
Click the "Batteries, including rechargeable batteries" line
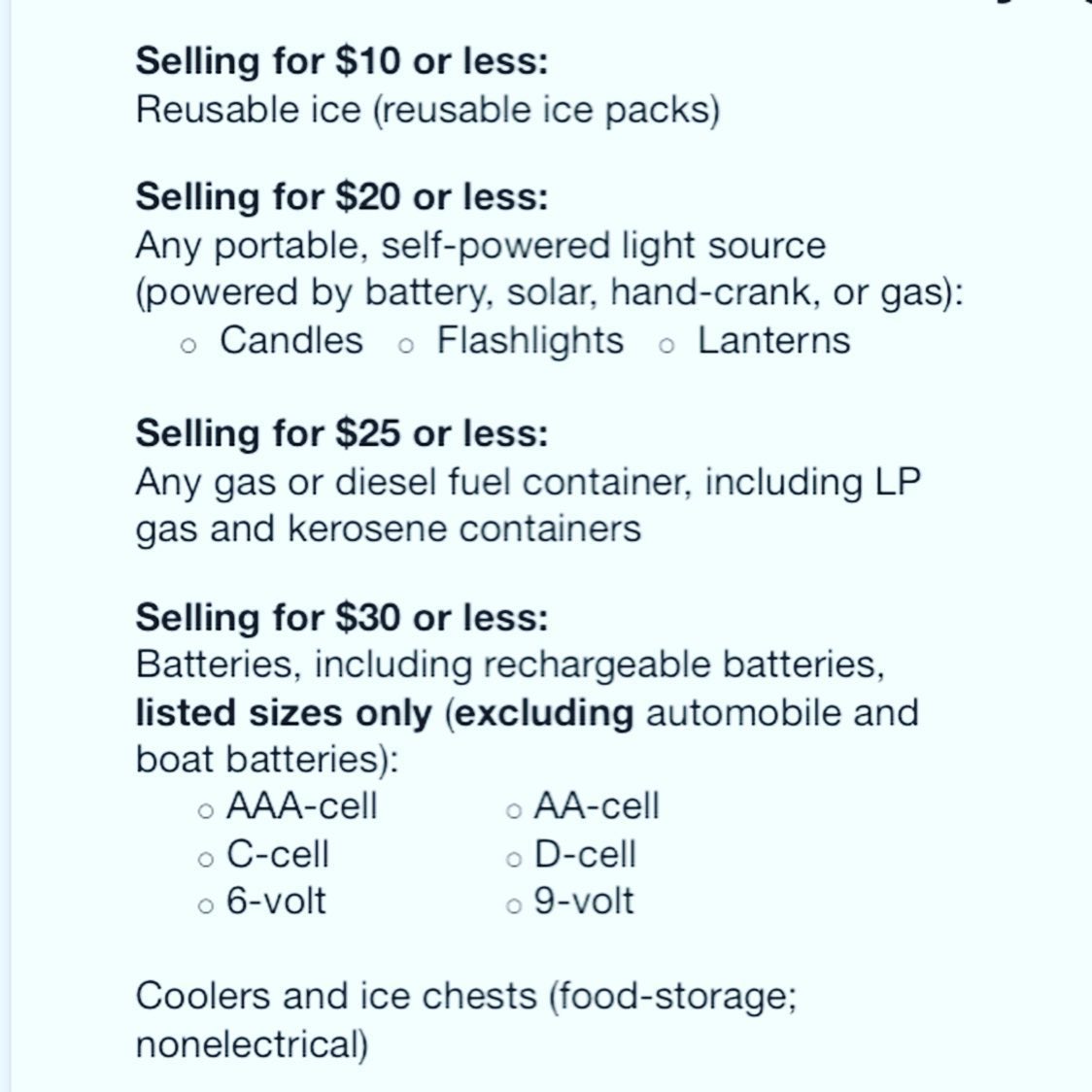tap(510, 665)
